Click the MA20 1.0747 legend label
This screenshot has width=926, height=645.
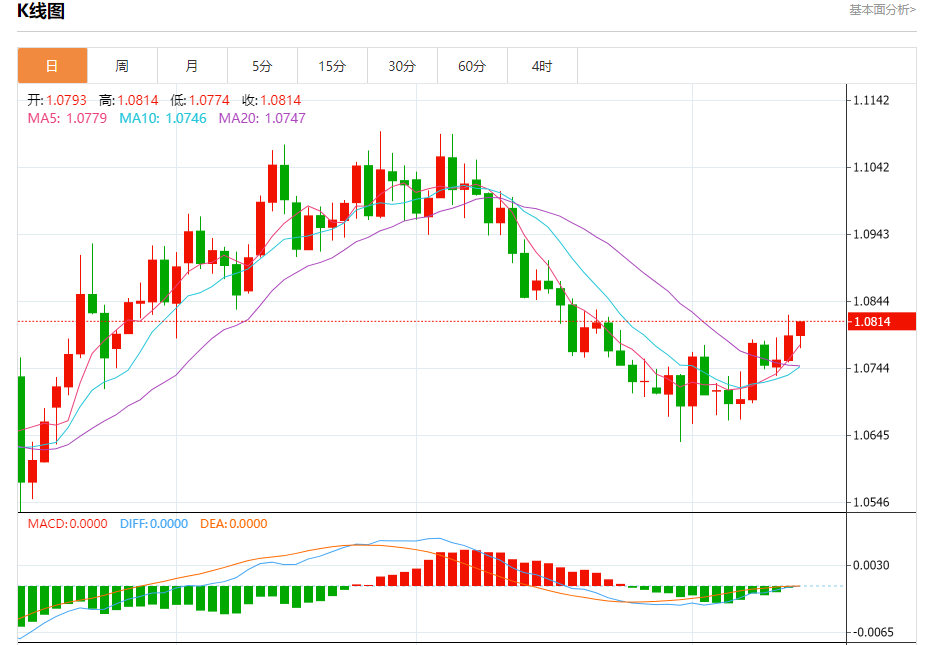click(262, 118)
